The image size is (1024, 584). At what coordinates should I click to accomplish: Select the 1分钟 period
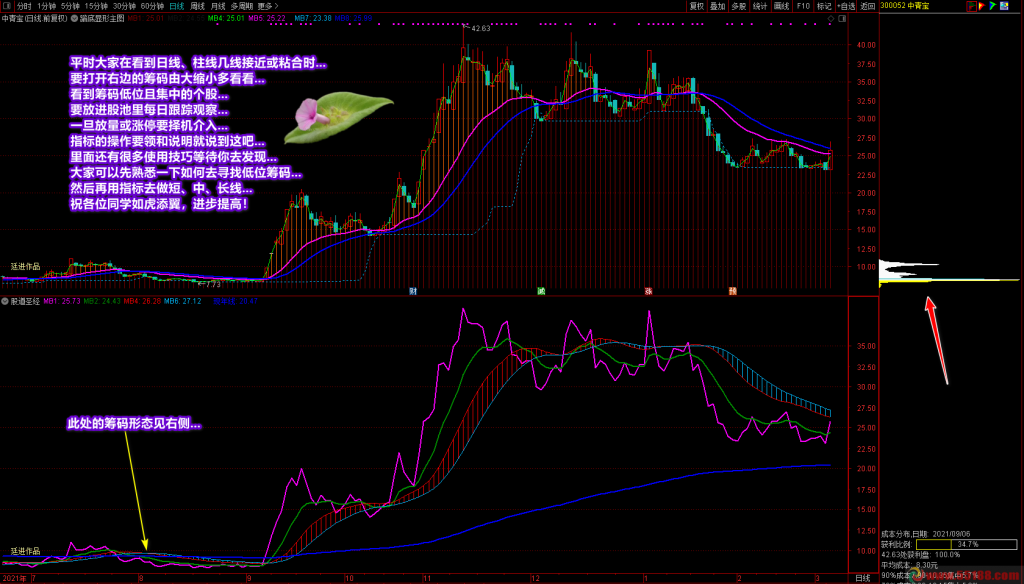pos(46,6)
